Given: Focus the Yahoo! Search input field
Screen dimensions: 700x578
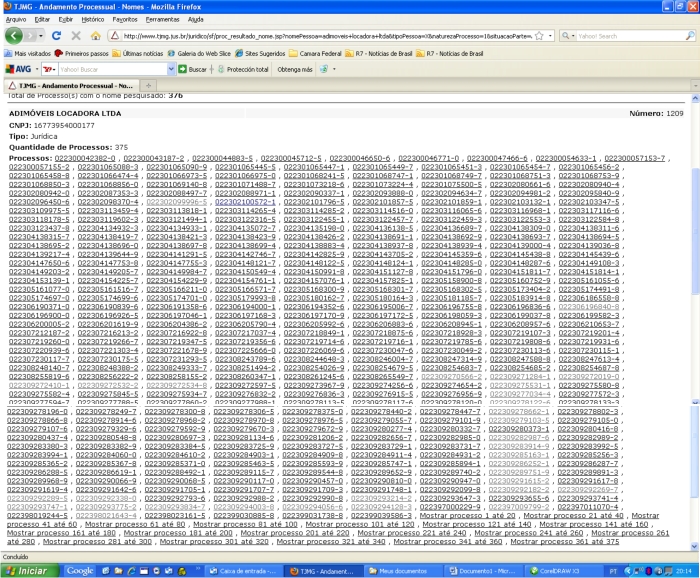Looking at the screenshot, I should coord(630,36).
